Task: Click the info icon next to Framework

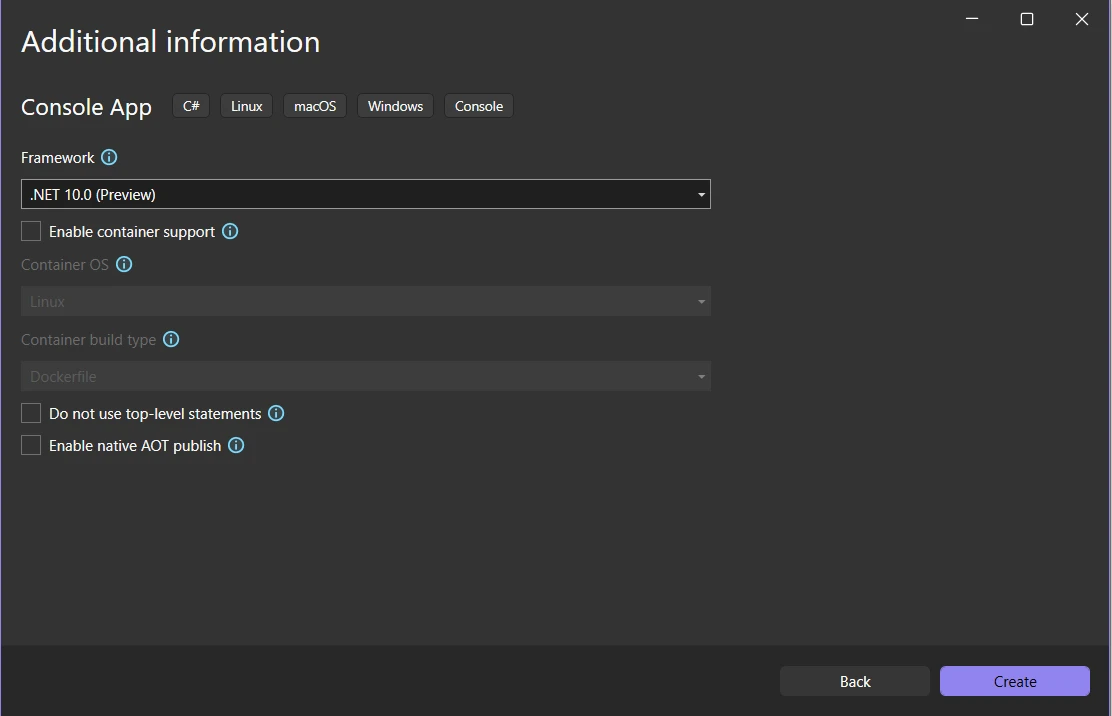Action: click(x=110, y=158)
